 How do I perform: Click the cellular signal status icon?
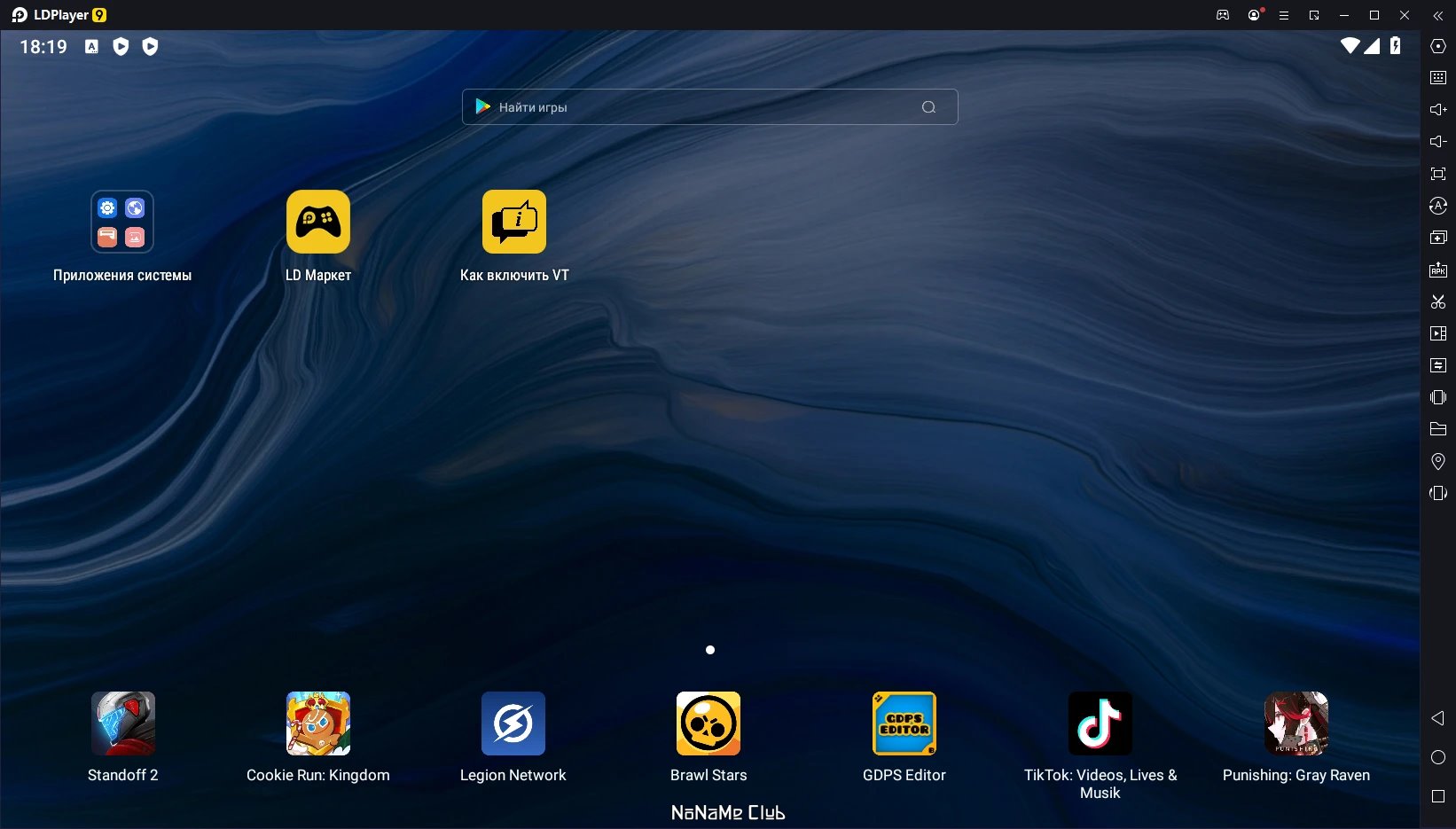1372,45
